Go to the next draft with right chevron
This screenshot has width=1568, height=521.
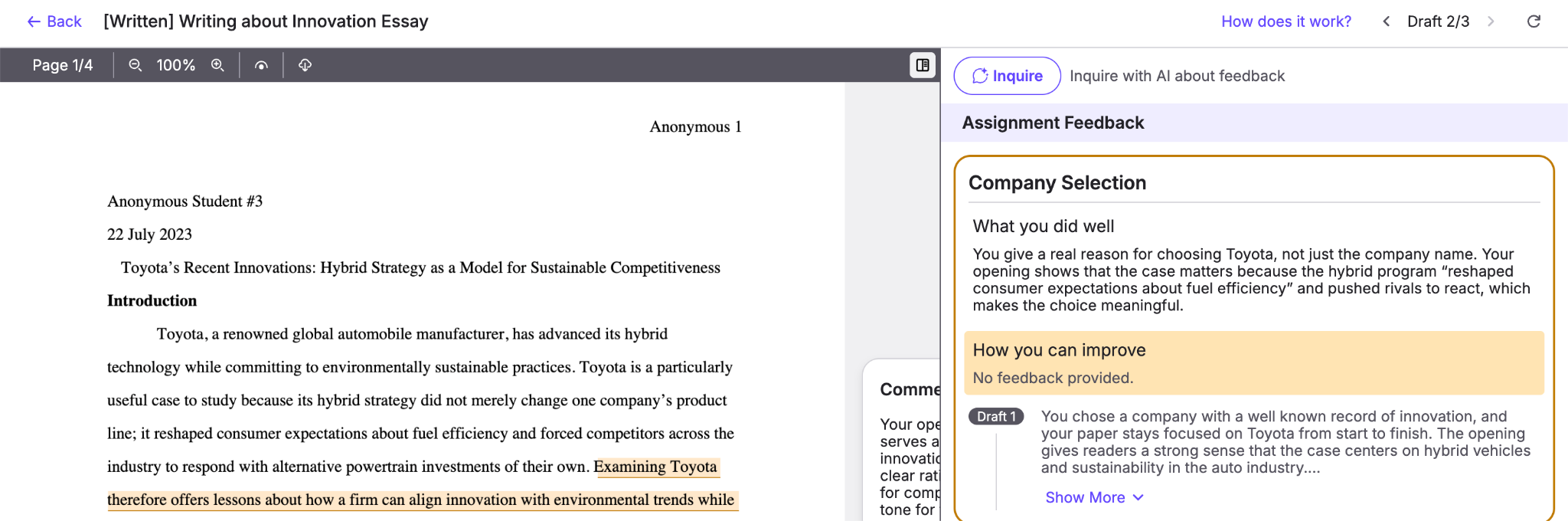click(1491, 21)
